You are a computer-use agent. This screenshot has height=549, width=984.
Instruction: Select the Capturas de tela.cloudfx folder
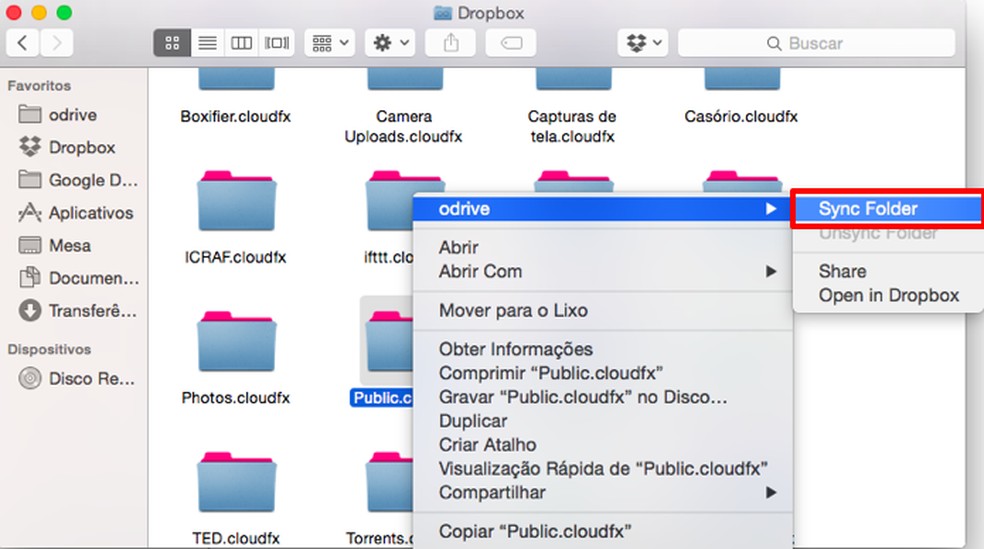point(573,80)
